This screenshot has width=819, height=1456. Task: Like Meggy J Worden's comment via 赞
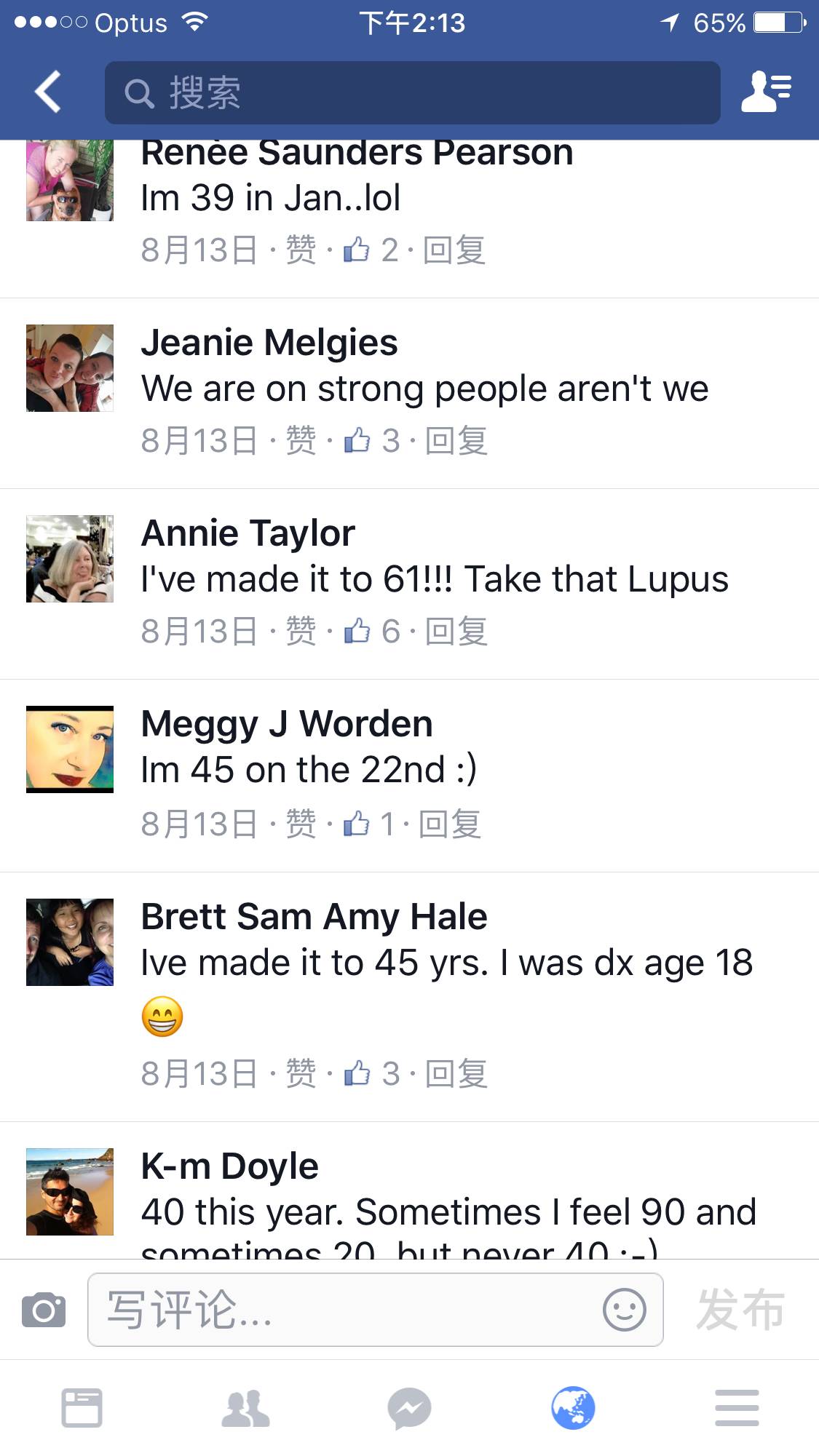click(x=301, y=824)
